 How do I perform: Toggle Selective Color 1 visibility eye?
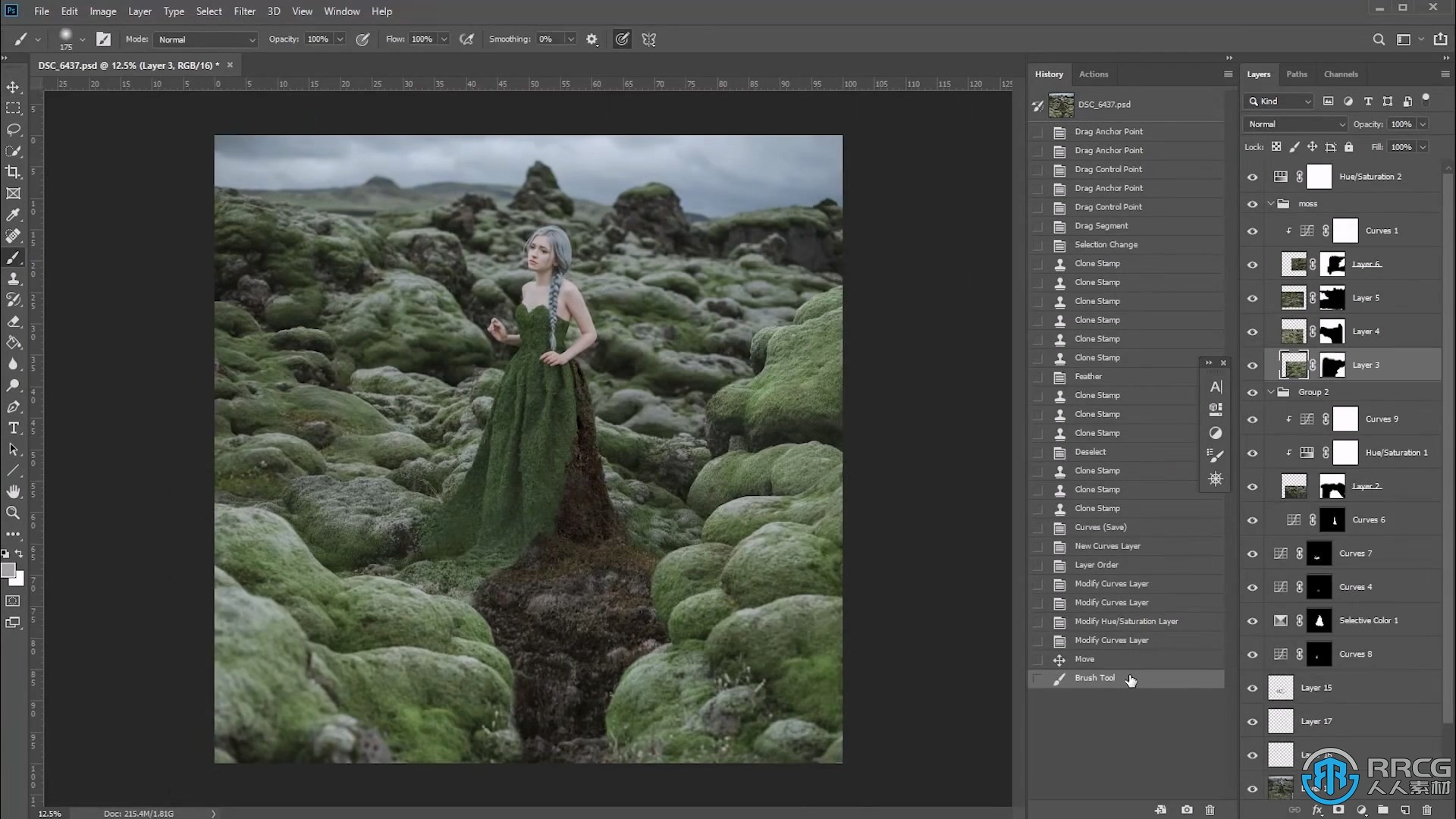(1252, 621)
